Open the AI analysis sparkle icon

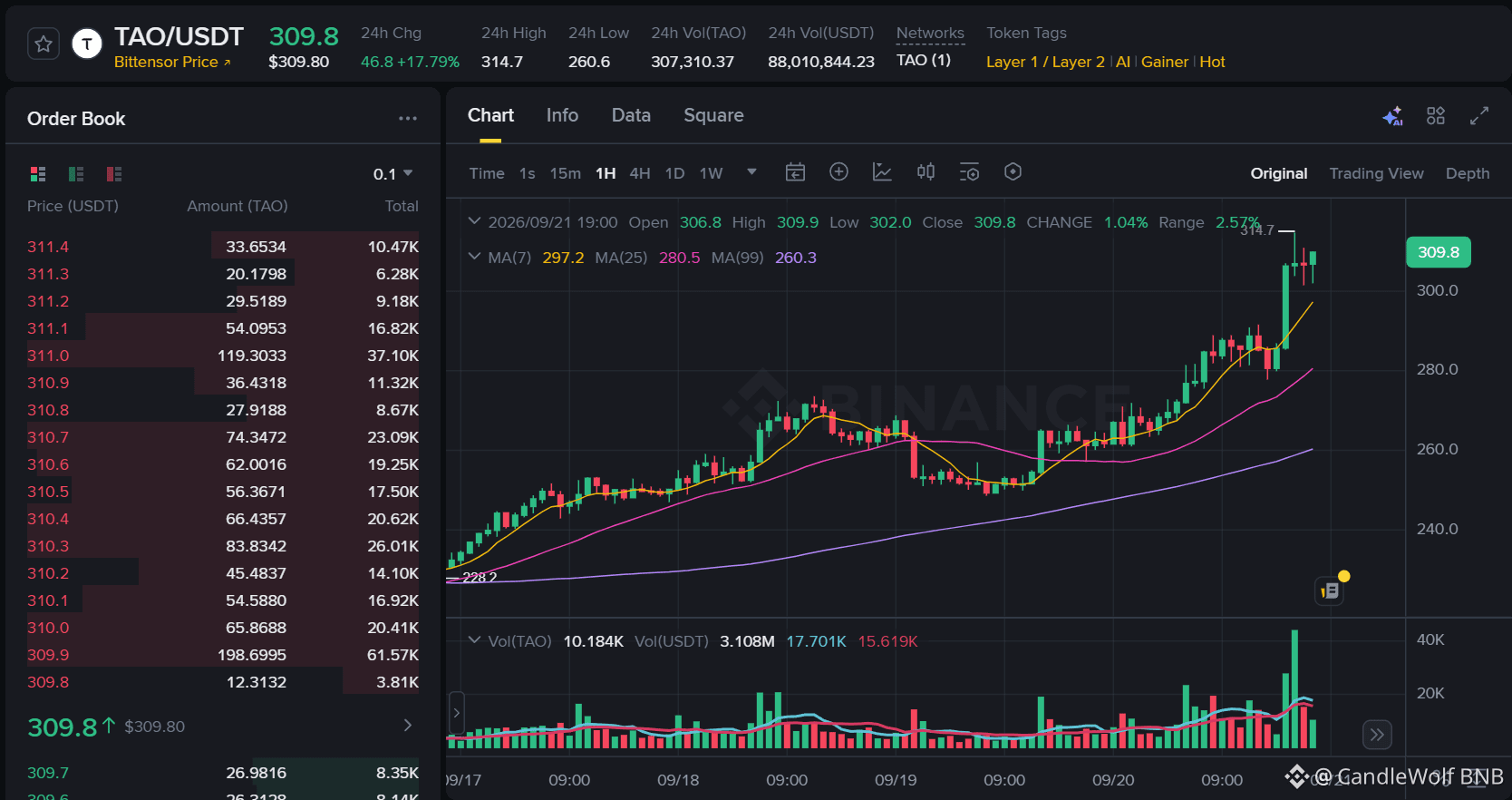pos(1392,116)
